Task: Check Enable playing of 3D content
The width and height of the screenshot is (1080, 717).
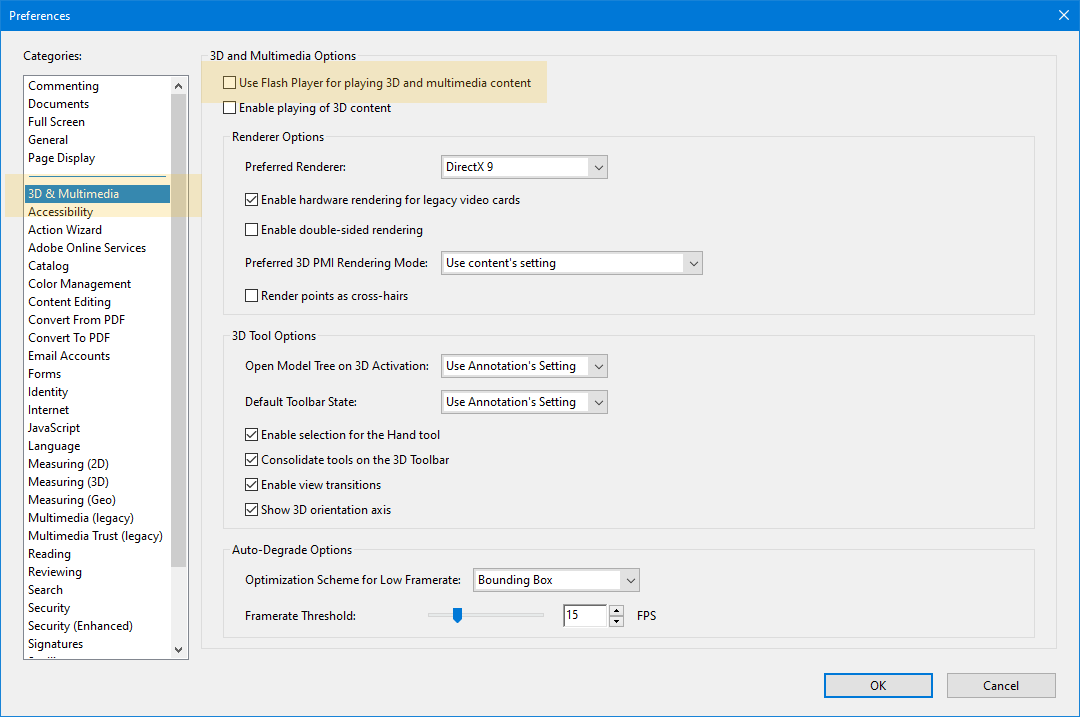Action: tap(229, 107)
